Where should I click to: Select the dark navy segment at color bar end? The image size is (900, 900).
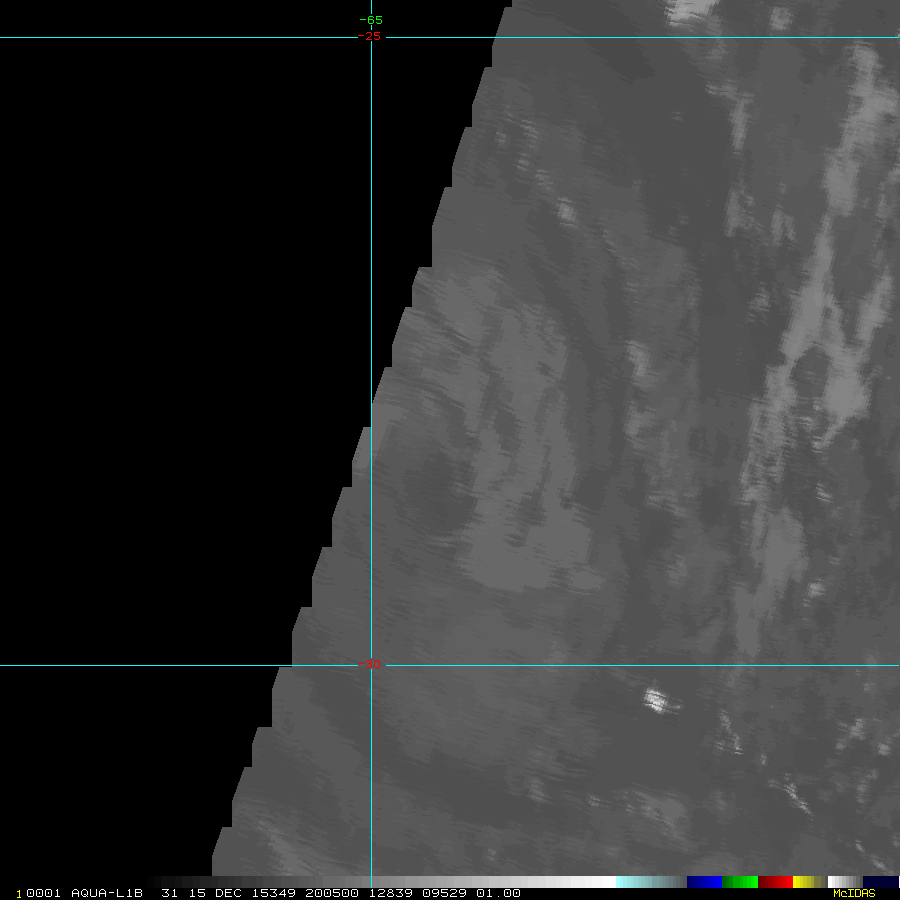[880, 882]
